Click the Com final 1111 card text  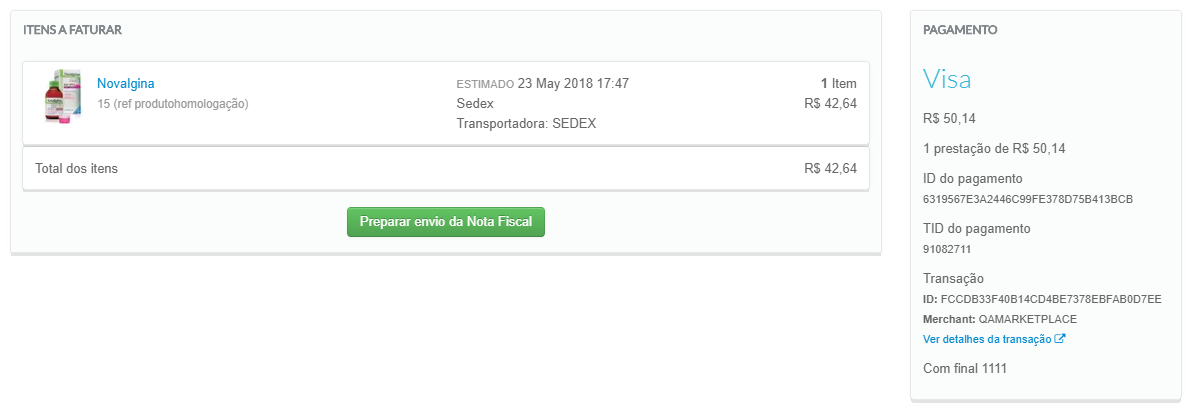(x=964, y=369)
